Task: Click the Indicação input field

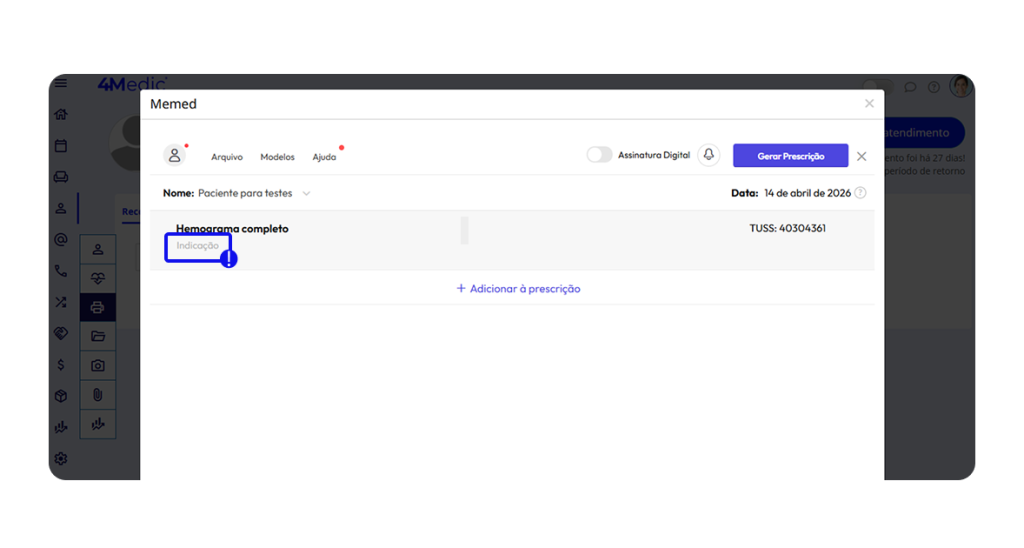Action: (198, 246)
